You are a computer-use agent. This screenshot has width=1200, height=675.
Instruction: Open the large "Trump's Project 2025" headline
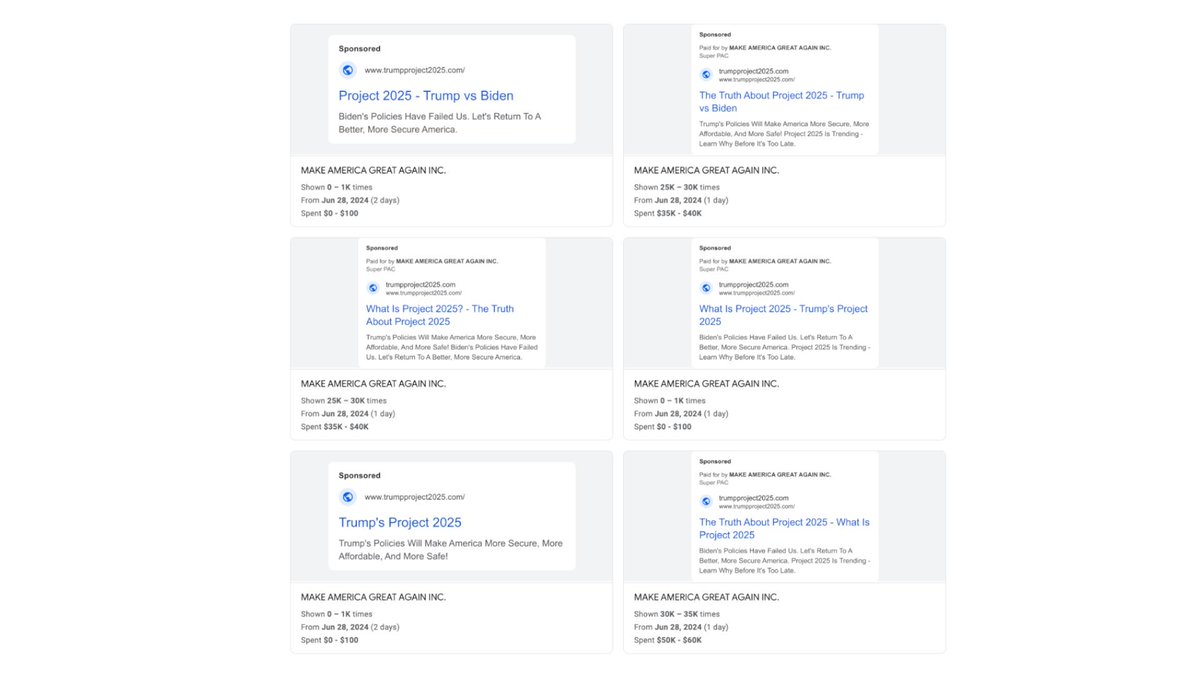click(x=400, y=523)
